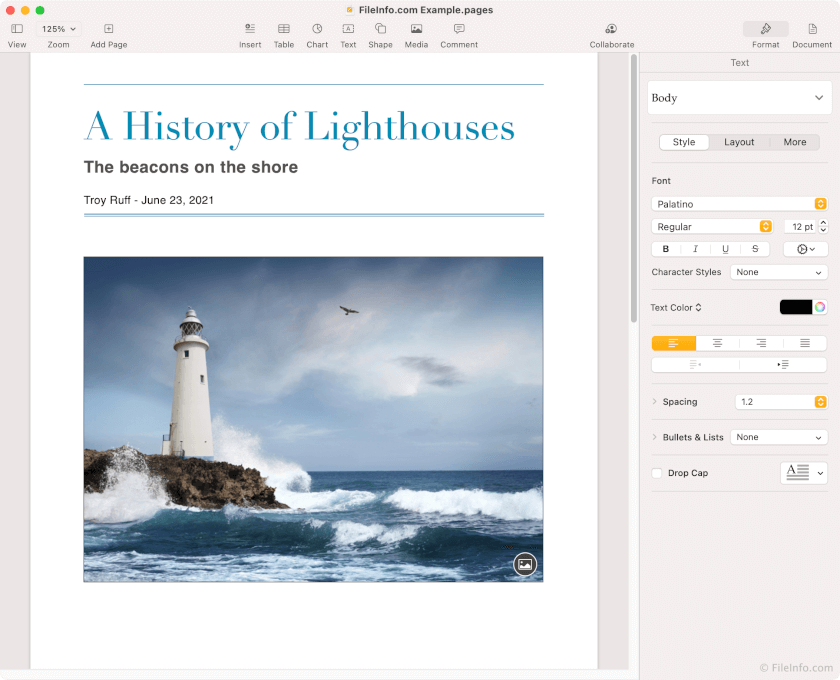Expand the Spacing section disclosure arrow

pos(653,401)
